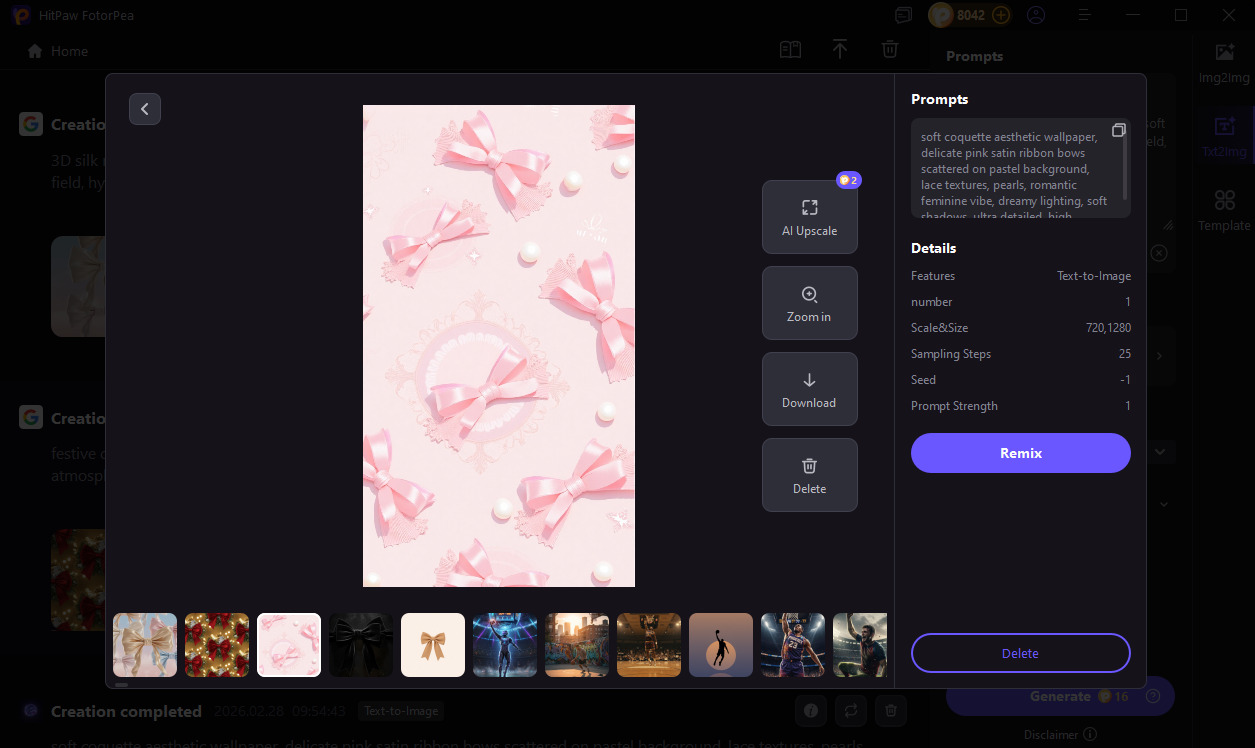Open the hamburger menu in the title bar
The height and width of the screenshot is (748, 1255).
pyautogui.click(x=1083, y=15)
